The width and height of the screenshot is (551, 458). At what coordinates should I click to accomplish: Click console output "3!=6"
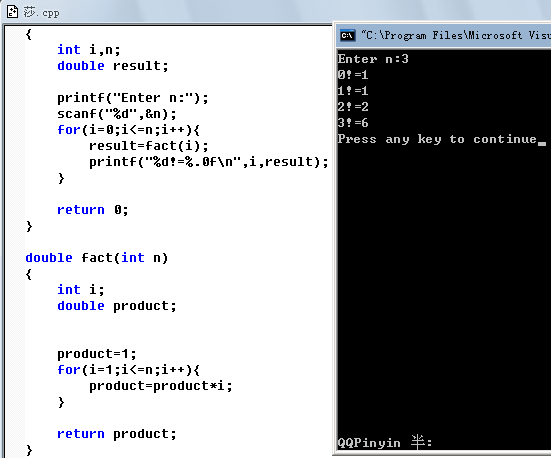pyautogui.click(x=353, y=123)
